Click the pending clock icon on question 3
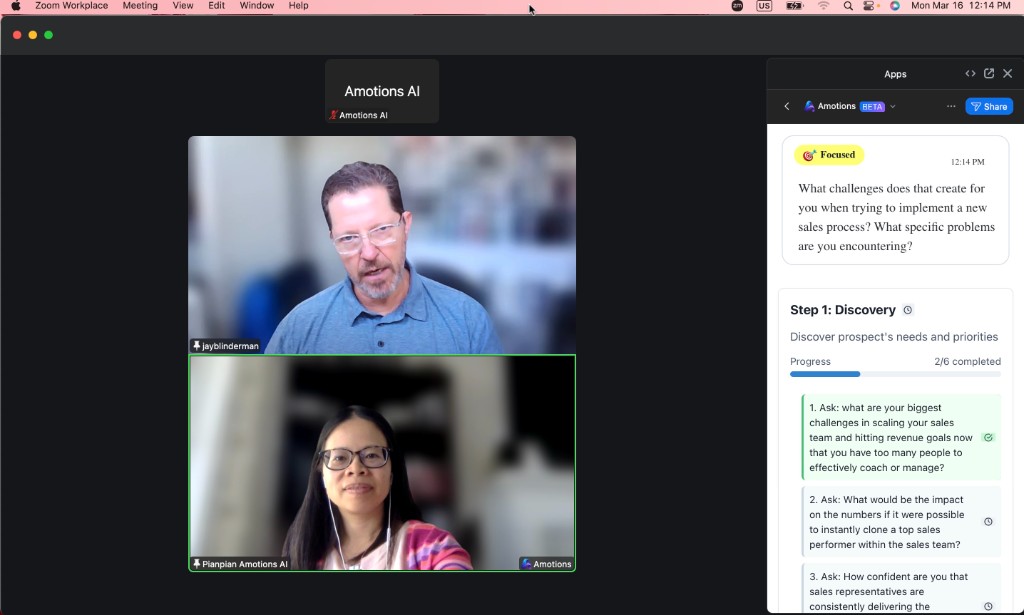 point(988,606)
